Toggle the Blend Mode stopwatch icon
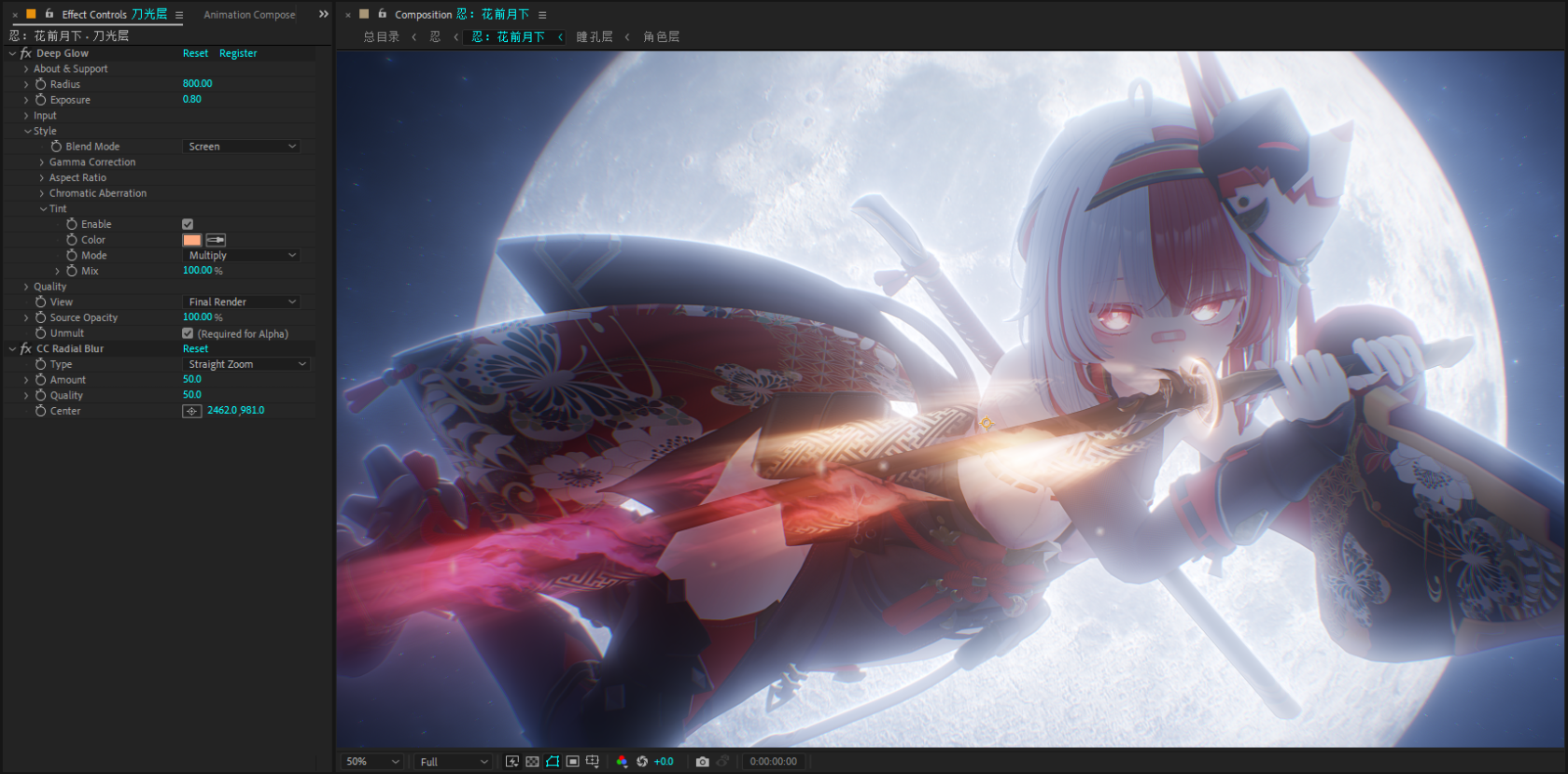The image size is (1568, 774). point(56,147)
